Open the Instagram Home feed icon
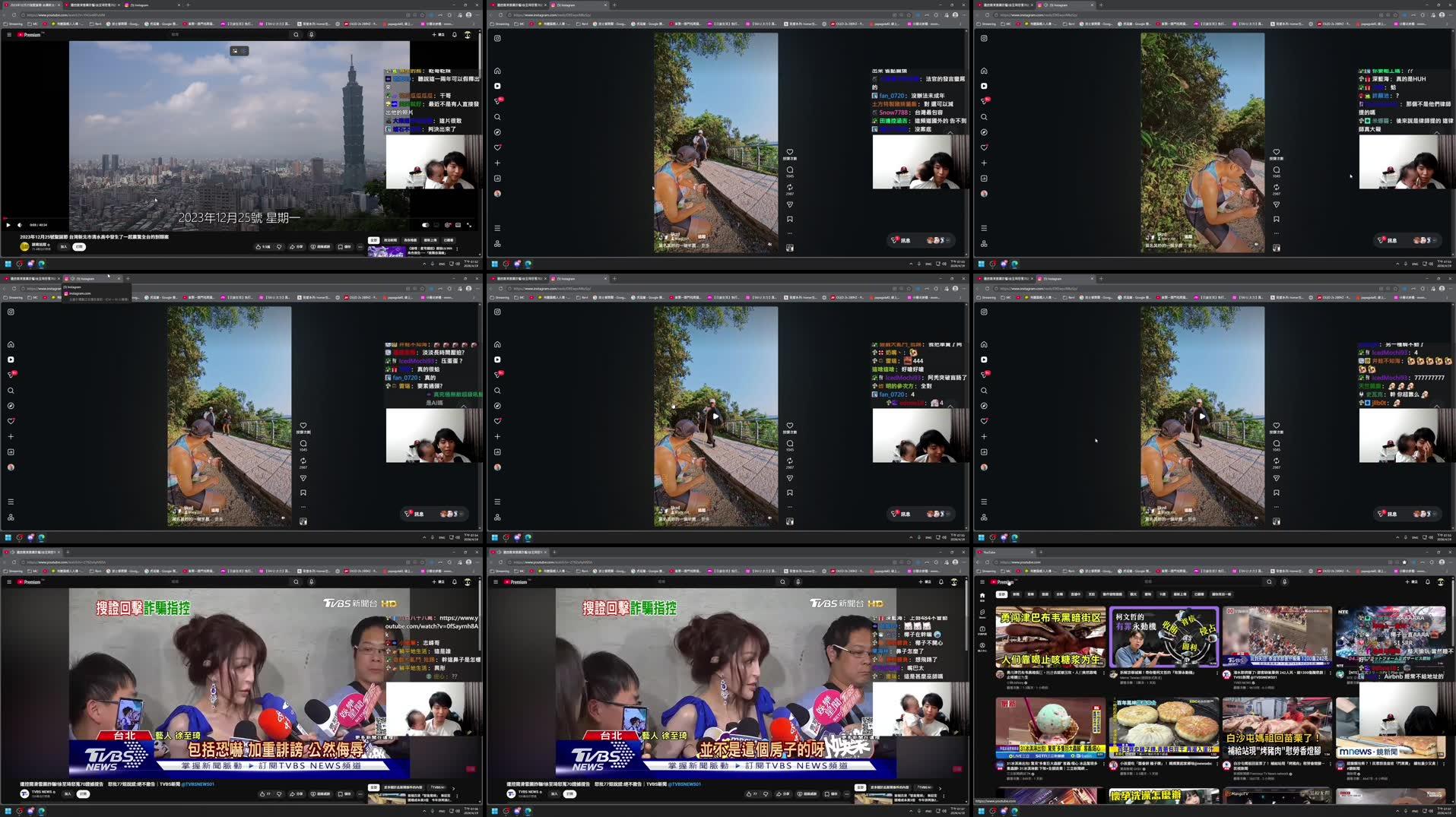Screen dimensions: 1456x817 [497, 71]
